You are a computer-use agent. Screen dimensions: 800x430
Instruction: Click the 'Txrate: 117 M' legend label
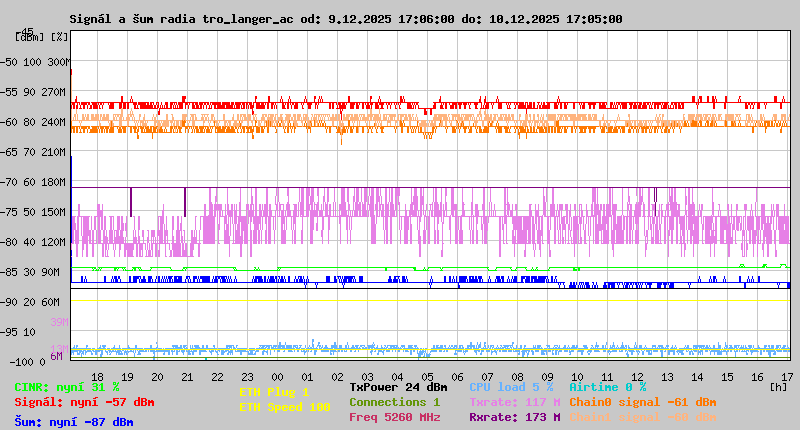[515, 402]
